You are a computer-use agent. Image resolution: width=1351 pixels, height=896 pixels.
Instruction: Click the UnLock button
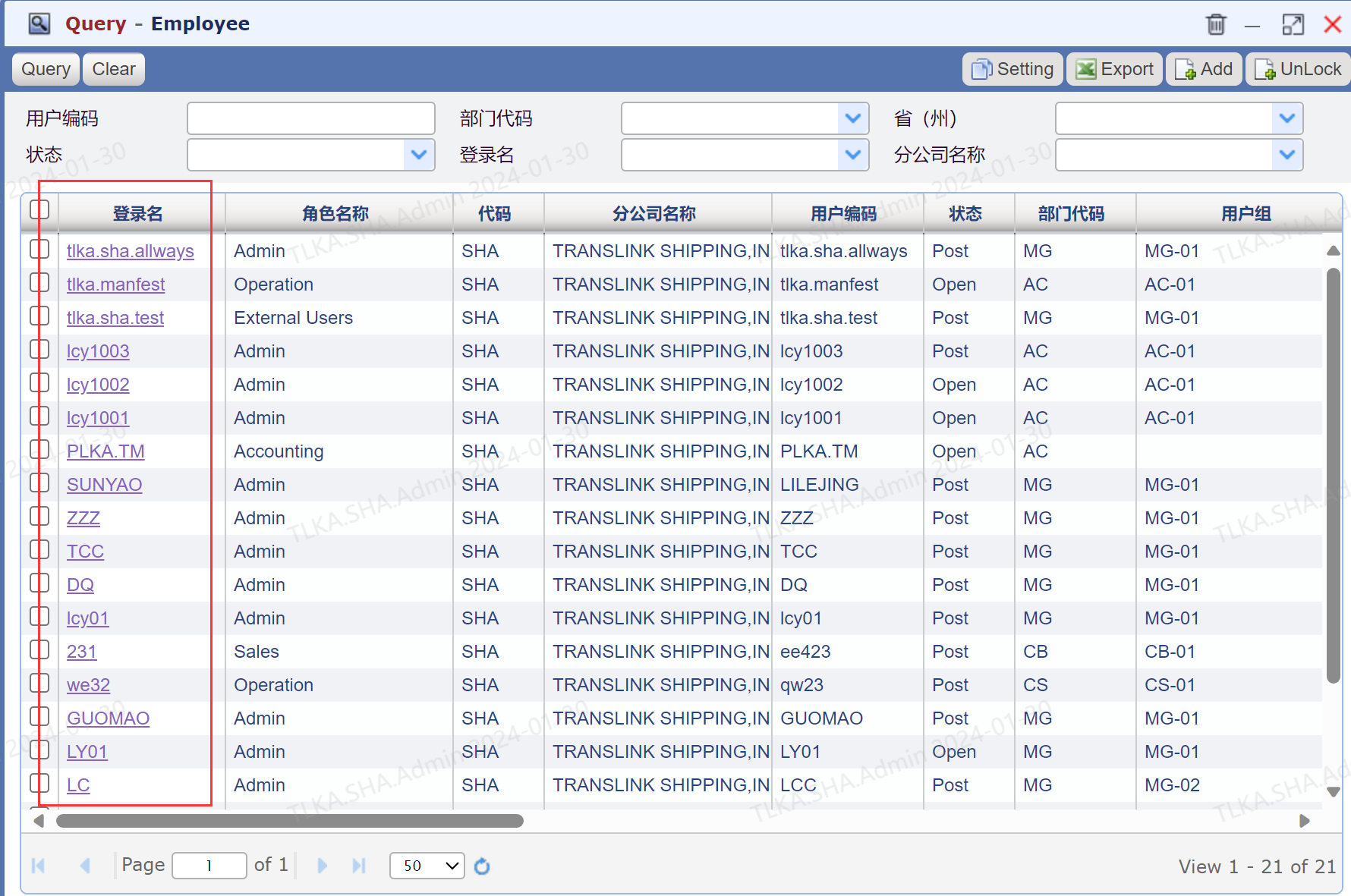coord(1298,69)
